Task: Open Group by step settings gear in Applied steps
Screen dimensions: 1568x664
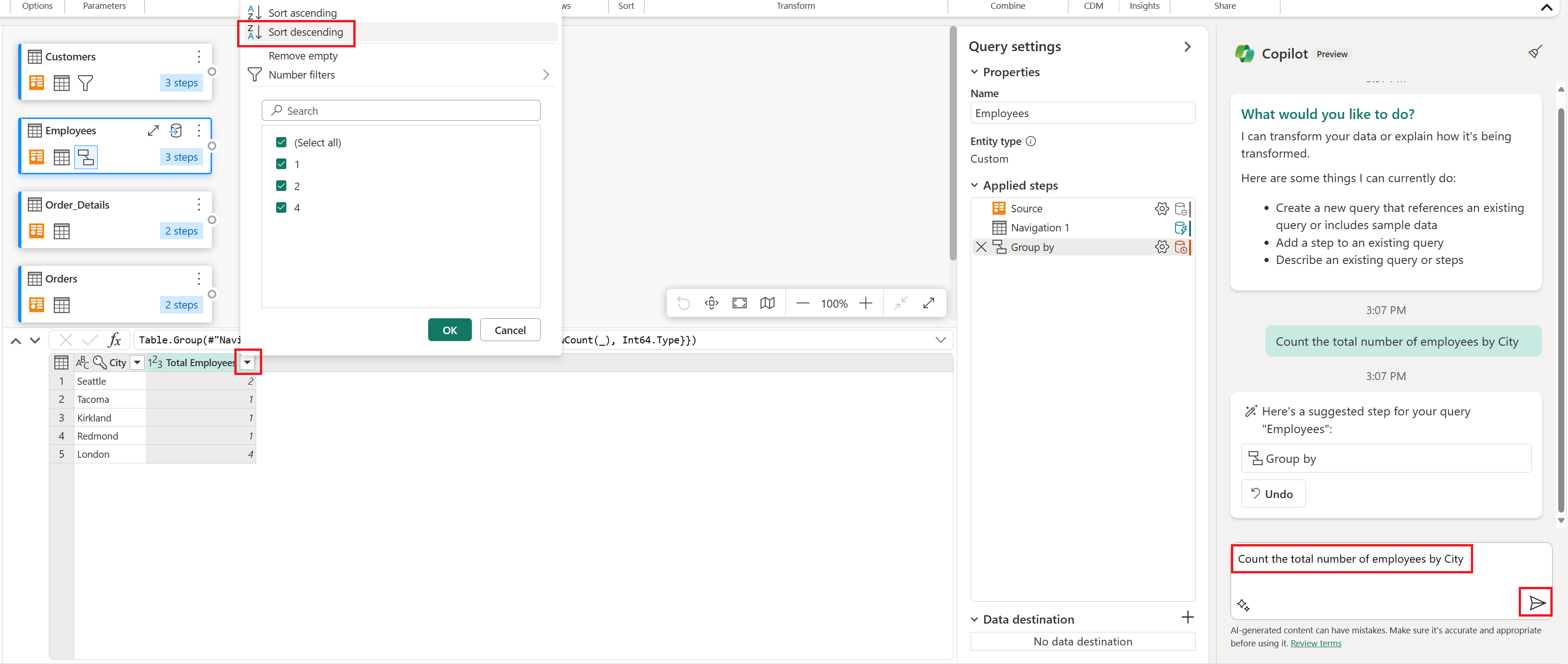Action: point(1162,247)
